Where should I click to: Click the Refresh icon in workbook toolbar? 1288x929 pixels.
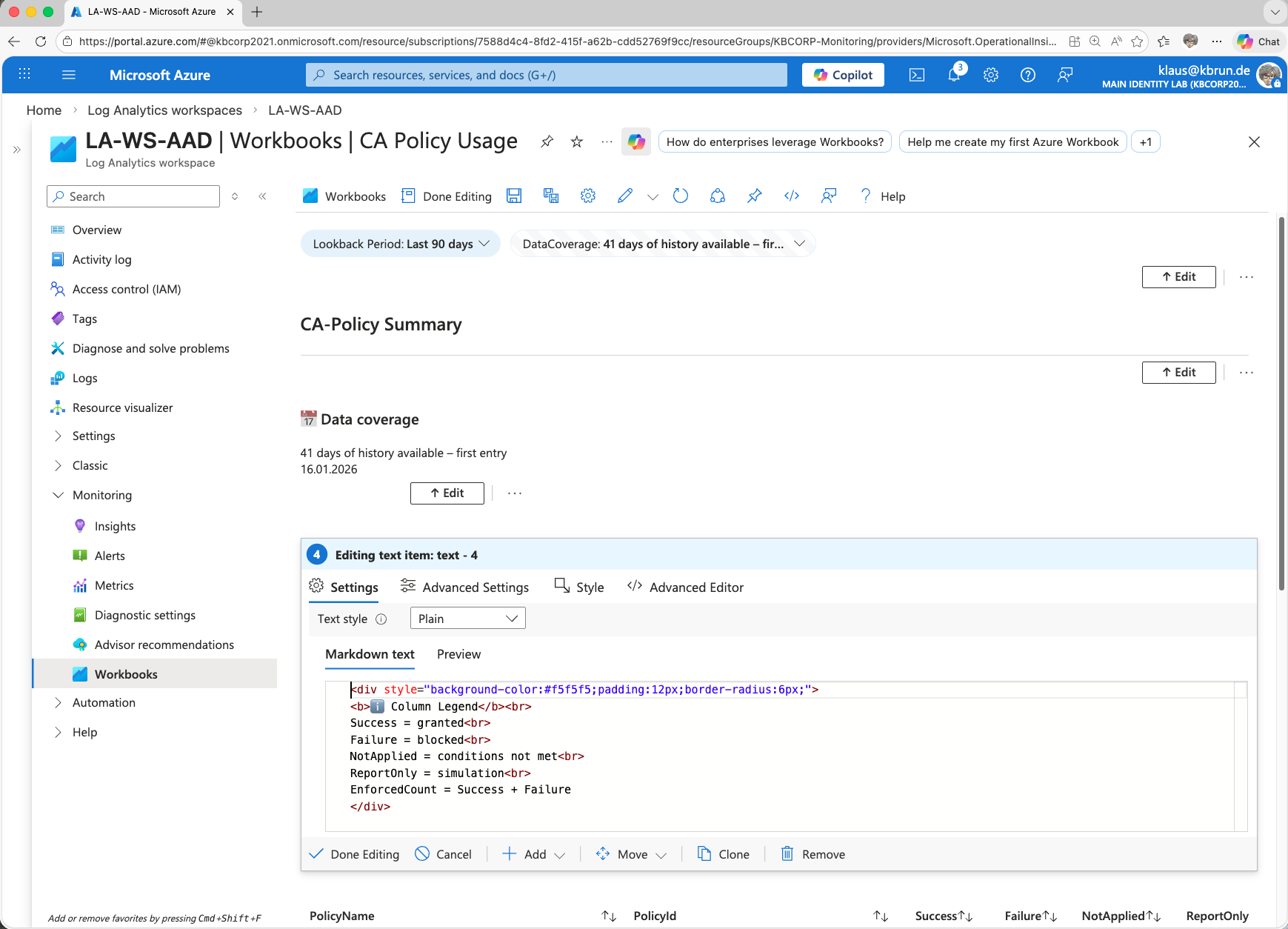click(681, 196)
